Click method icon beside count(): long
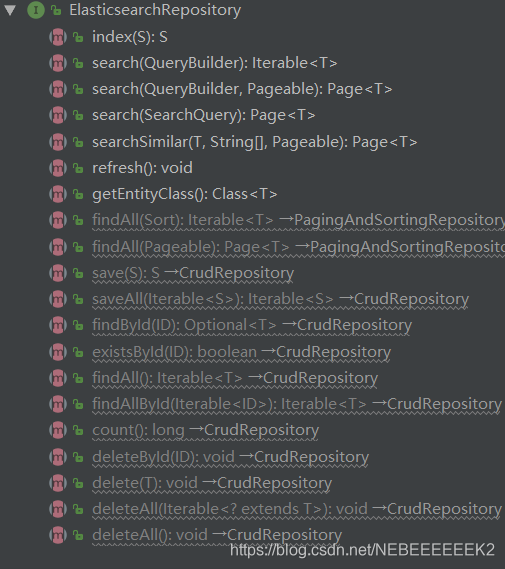The image size is (505, 569). click(x=58, y=430)
